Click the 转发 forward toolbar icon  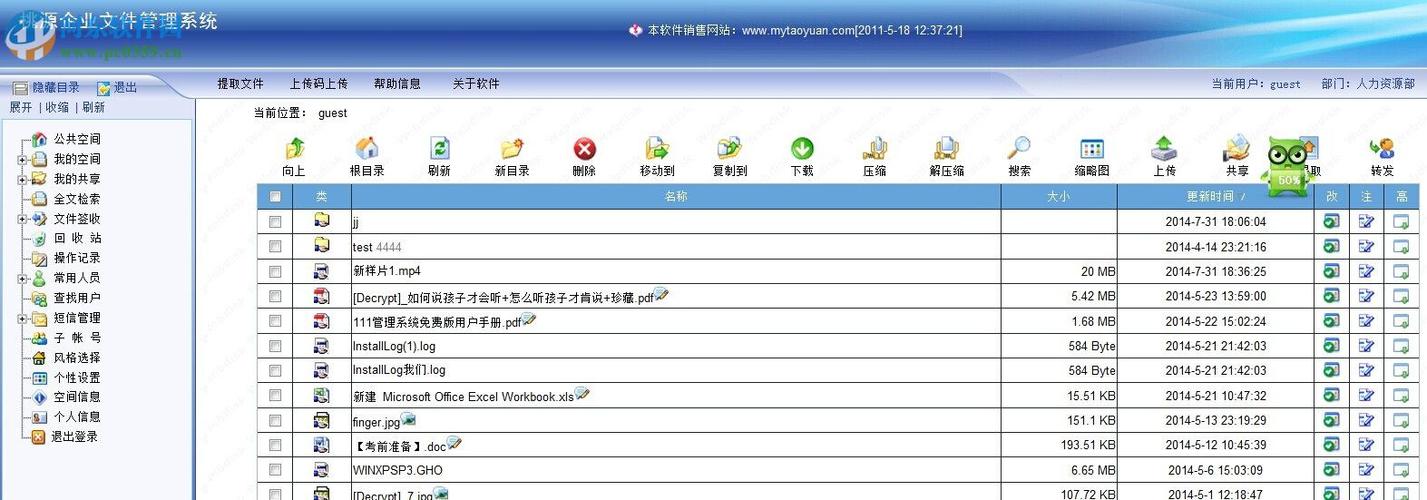pyautogui.click(x=1382, y=149)
